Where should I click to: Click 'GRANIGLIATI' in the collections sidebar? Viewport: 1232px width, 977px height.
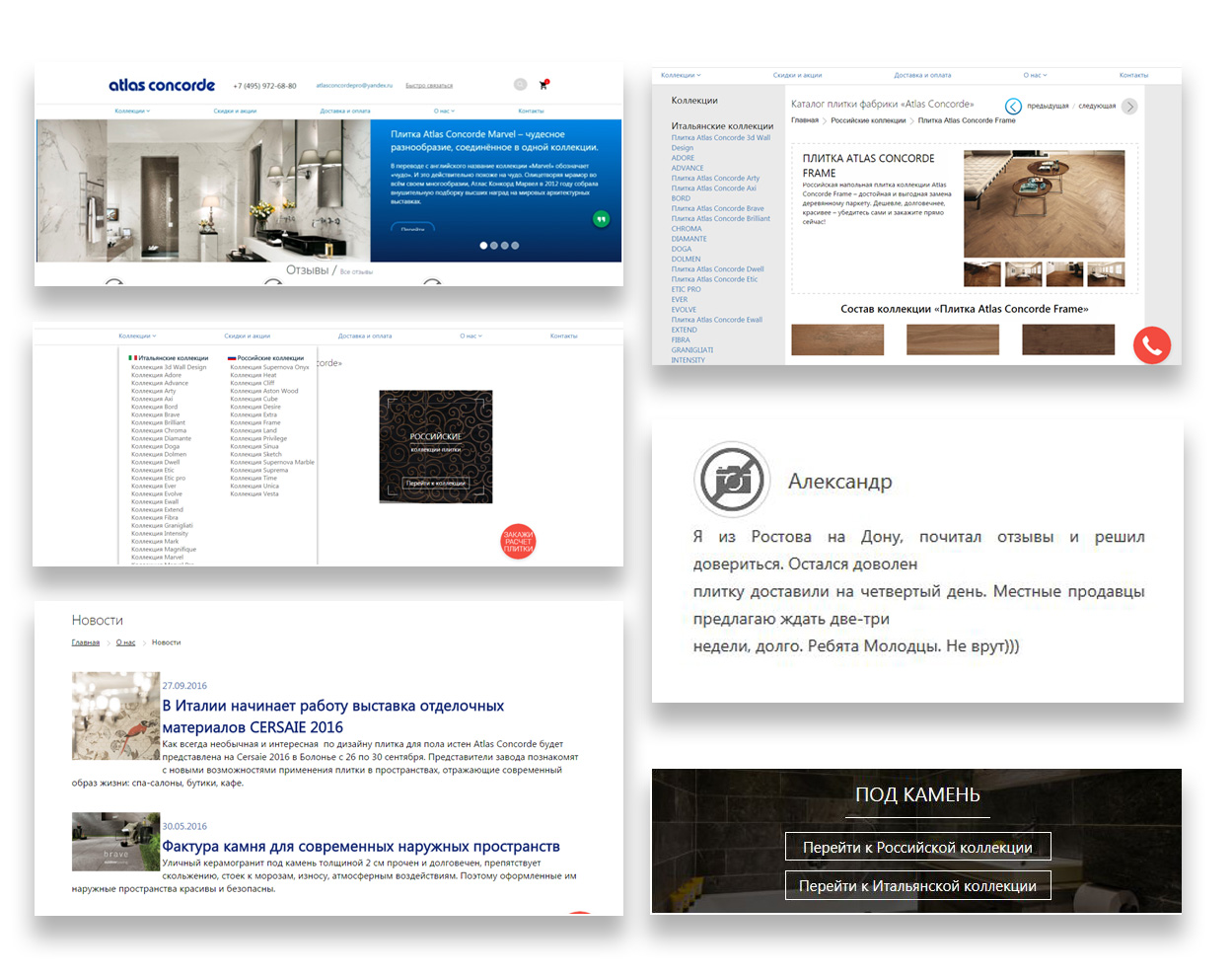tap(692, 350)
